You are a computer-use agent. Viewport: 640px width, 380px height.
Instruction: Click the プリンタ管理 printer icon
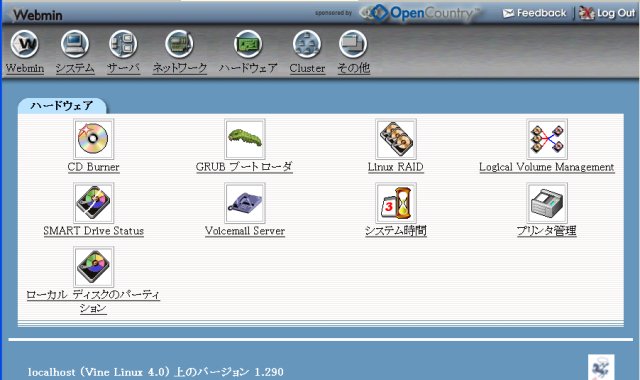[547, 202]
